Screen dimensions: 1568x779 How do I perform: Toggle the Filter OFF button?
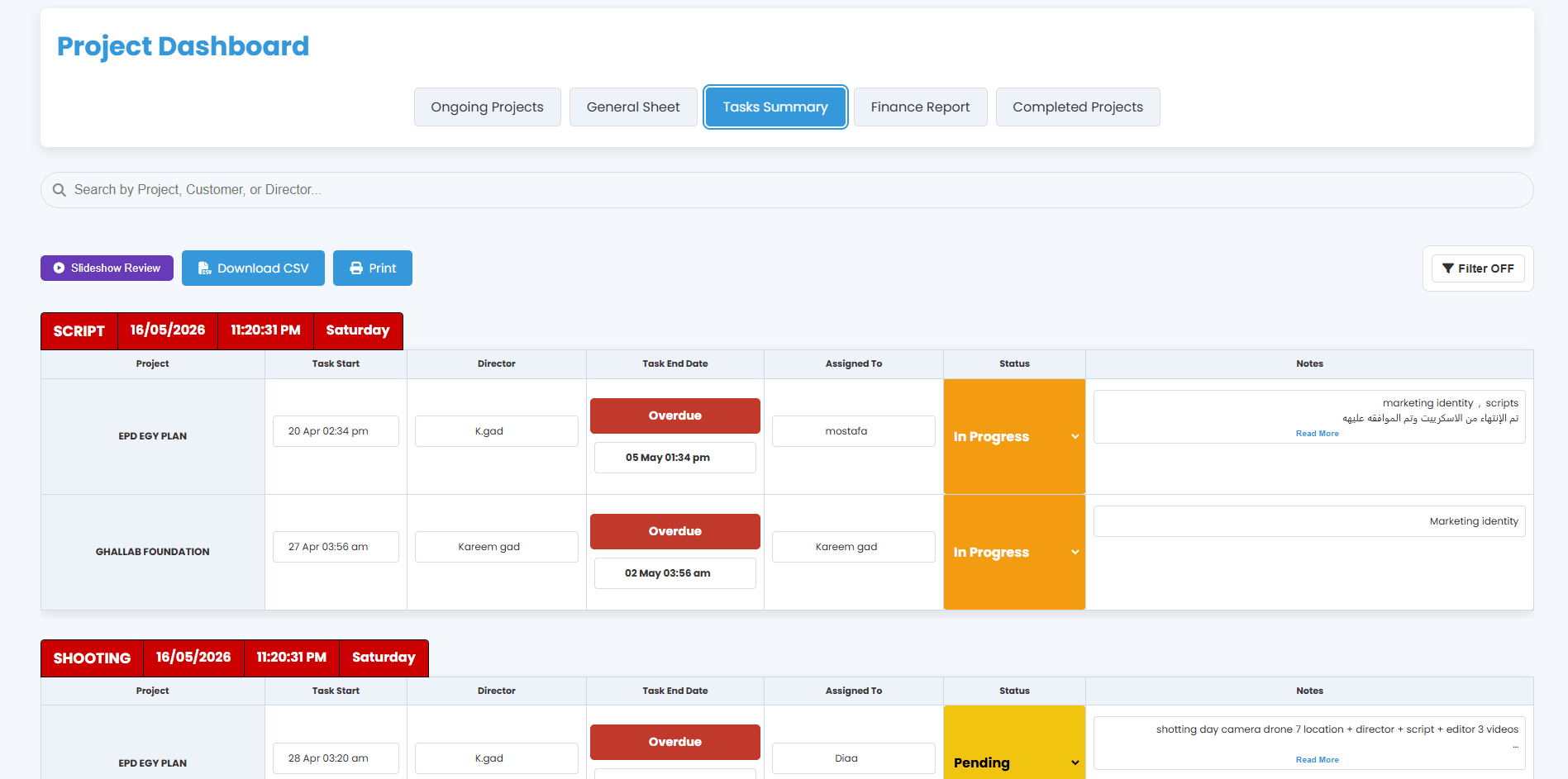point(1478,268)
